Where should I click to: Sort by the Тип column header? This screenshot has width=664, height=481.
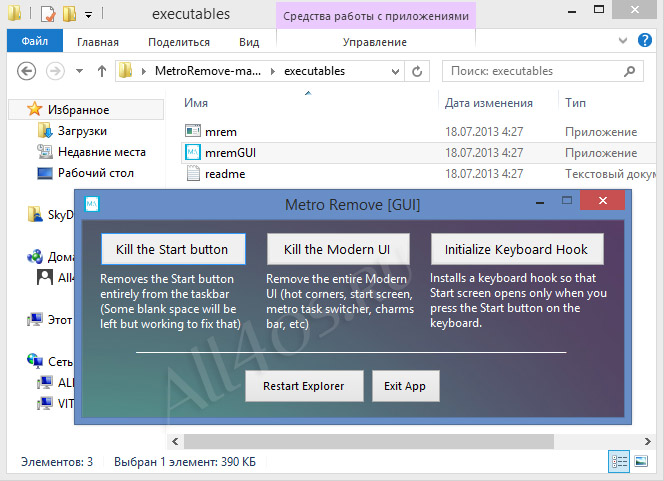[575, 103]
